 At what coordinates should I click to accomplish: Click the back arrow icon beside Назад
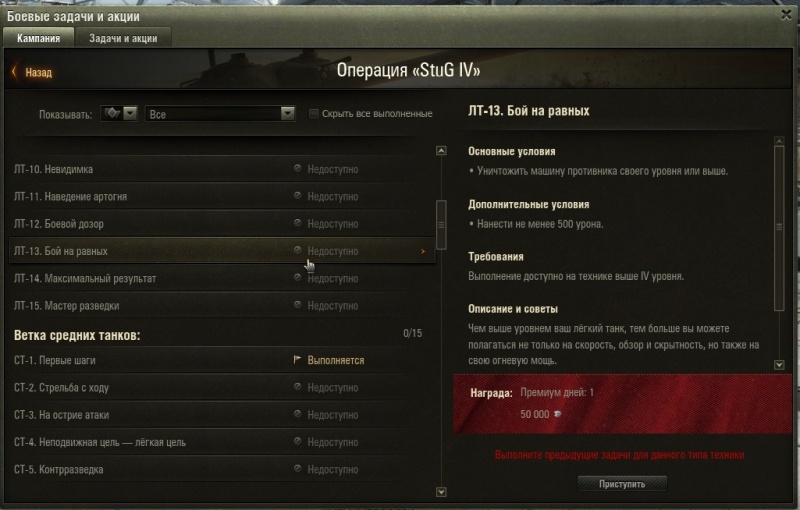tap(14, 72)
